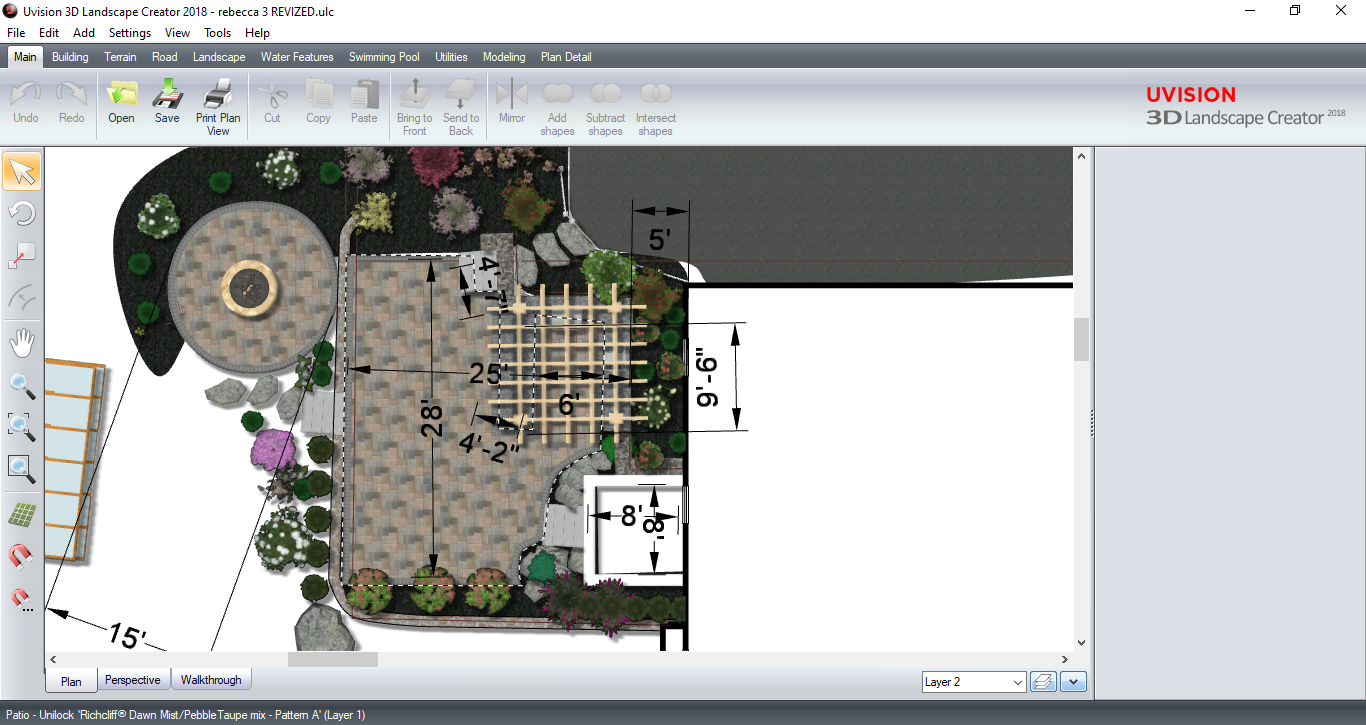Click the horizontal scrollbar thumb
Viewport: 1366px width, 725px height.
pyautogui.click(x=333, y=659)
